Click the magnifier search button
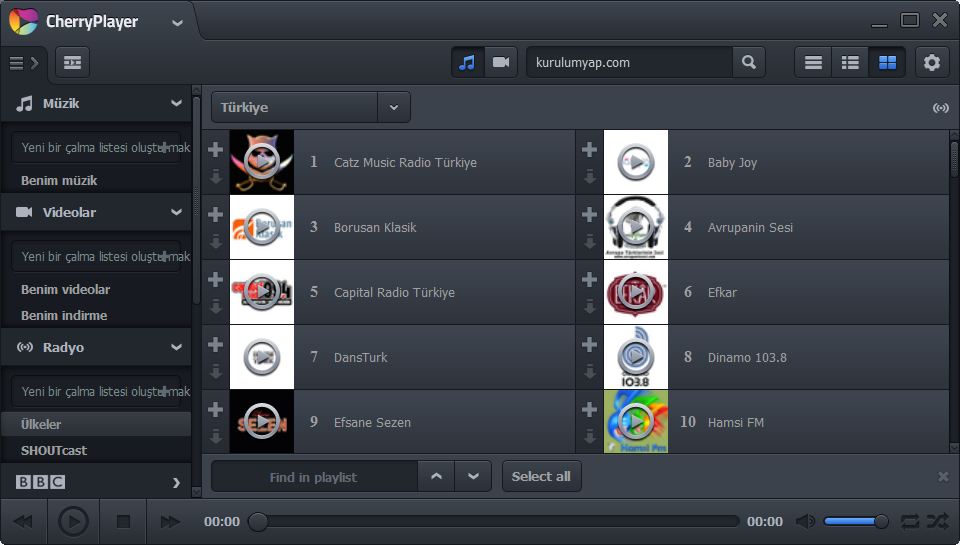Image resolution: width=960 pixels, height=545 pixels. pyautogui.click(x=748, y=62)
